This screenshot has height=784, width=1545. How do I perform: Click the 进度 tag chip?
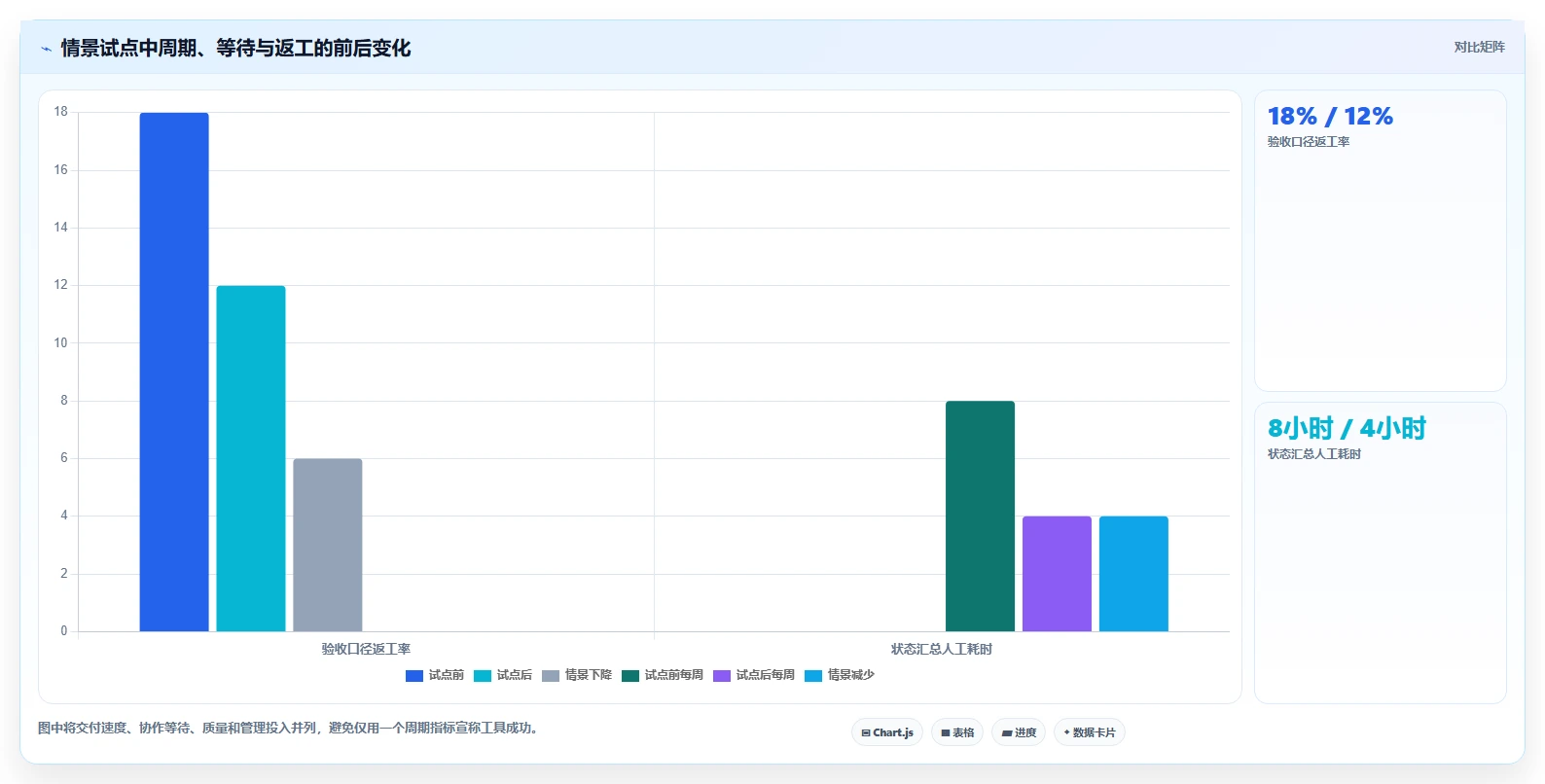pyautogui.click(x=1019, y=732)
